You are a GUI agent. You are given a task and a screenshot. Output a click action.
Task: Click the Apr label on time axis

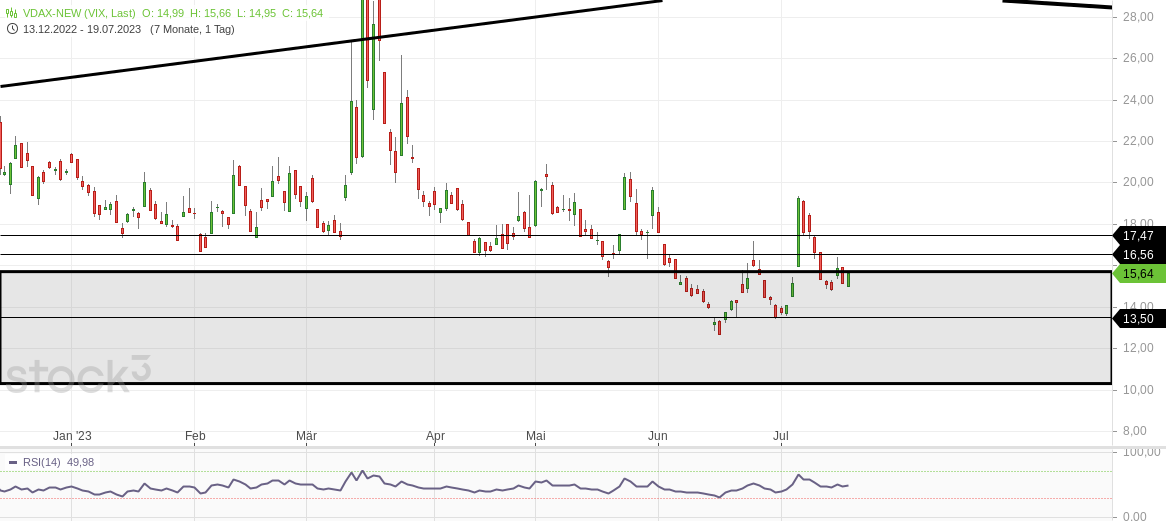point(435,436)
